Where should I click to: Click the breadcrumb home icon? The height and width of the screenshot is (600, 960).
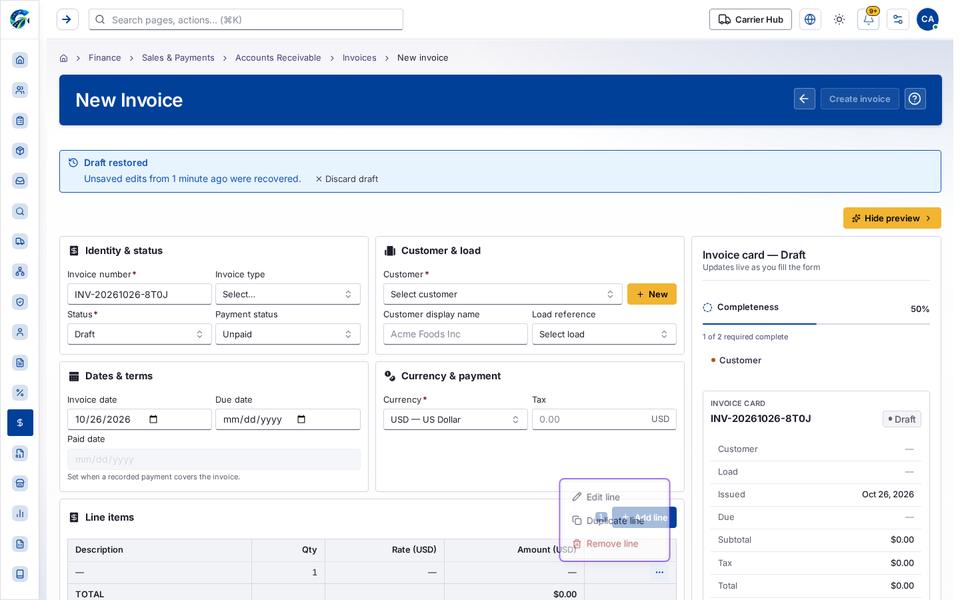pyautogui.click(x=63, y=58)
